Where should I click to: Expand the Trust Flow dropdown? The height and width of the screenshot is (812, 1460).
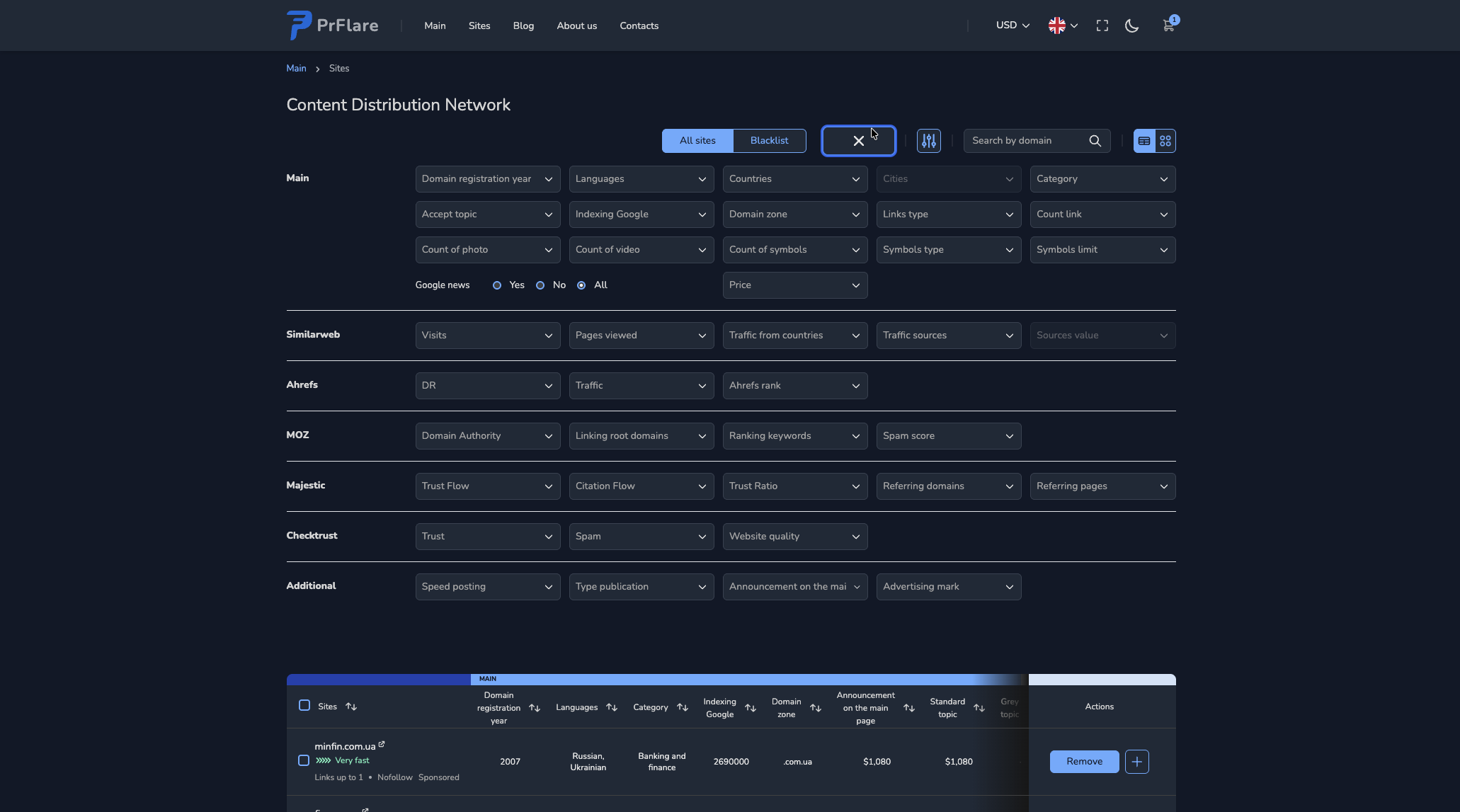coord(487,486)
